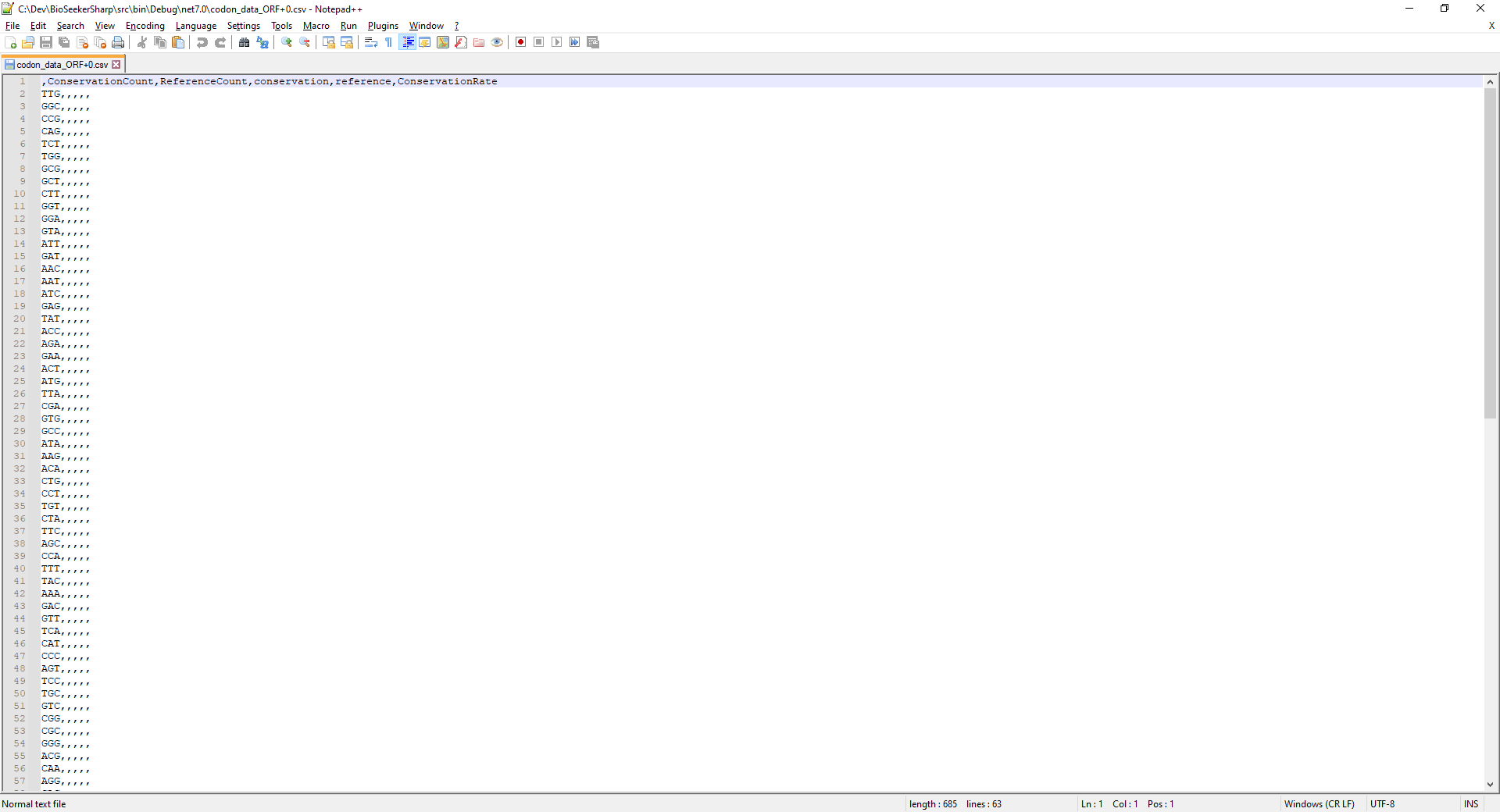Open the Find dialog via binoculars icon
This screenshot has width=1500, height=812.
(245, 42)
